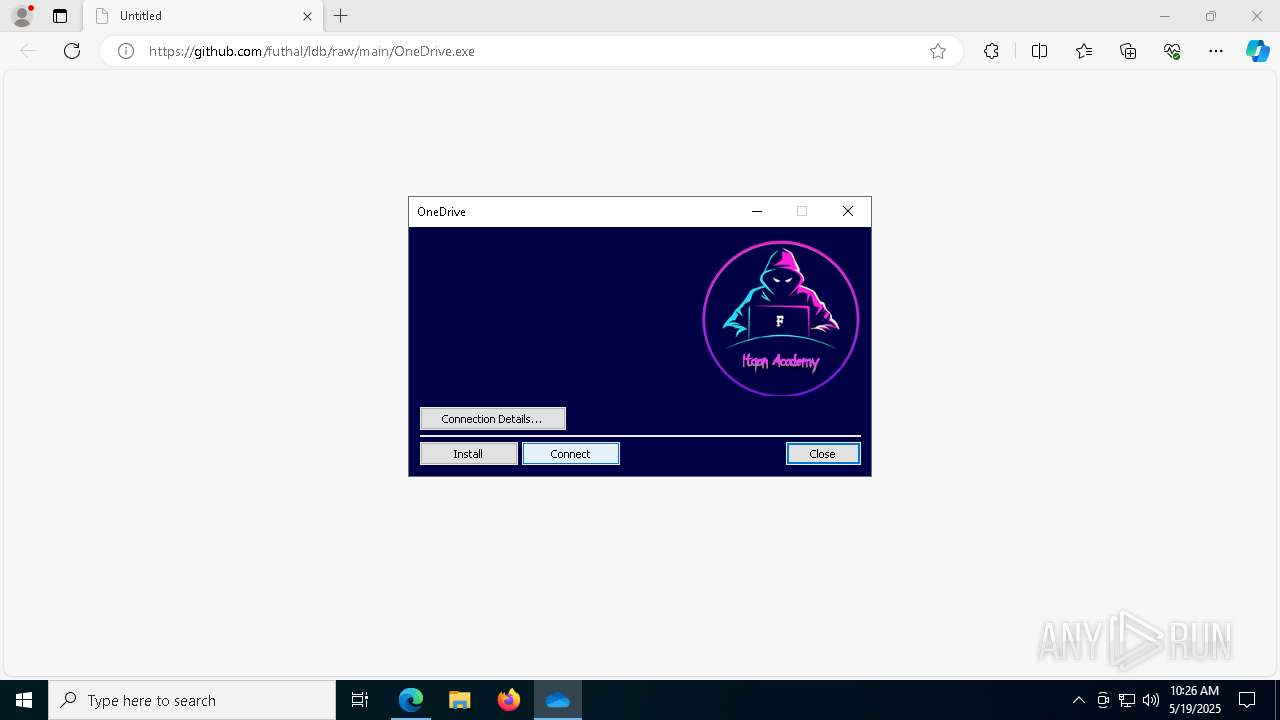1280x720 pixels.
Task: Click the address bar URL
Action: tap(312, 51)
